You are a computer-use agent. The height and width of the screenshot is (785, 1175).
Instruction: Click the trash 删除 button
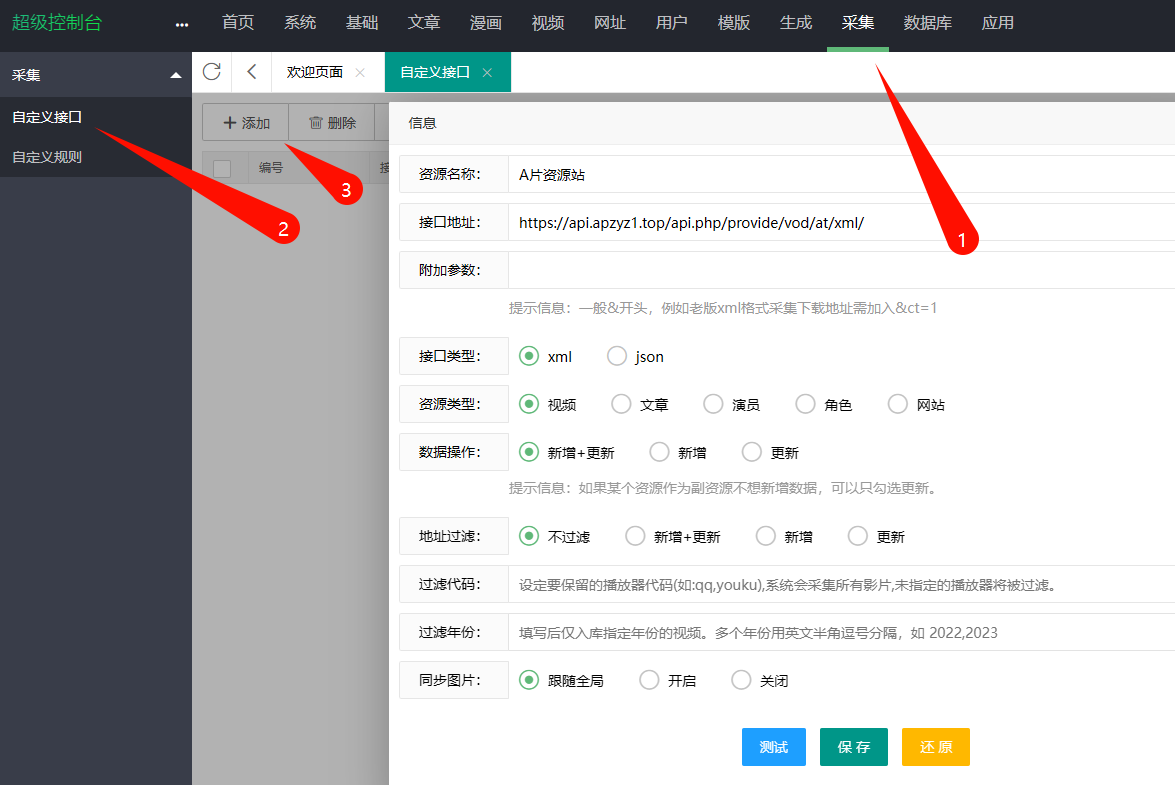pos(331,122)
